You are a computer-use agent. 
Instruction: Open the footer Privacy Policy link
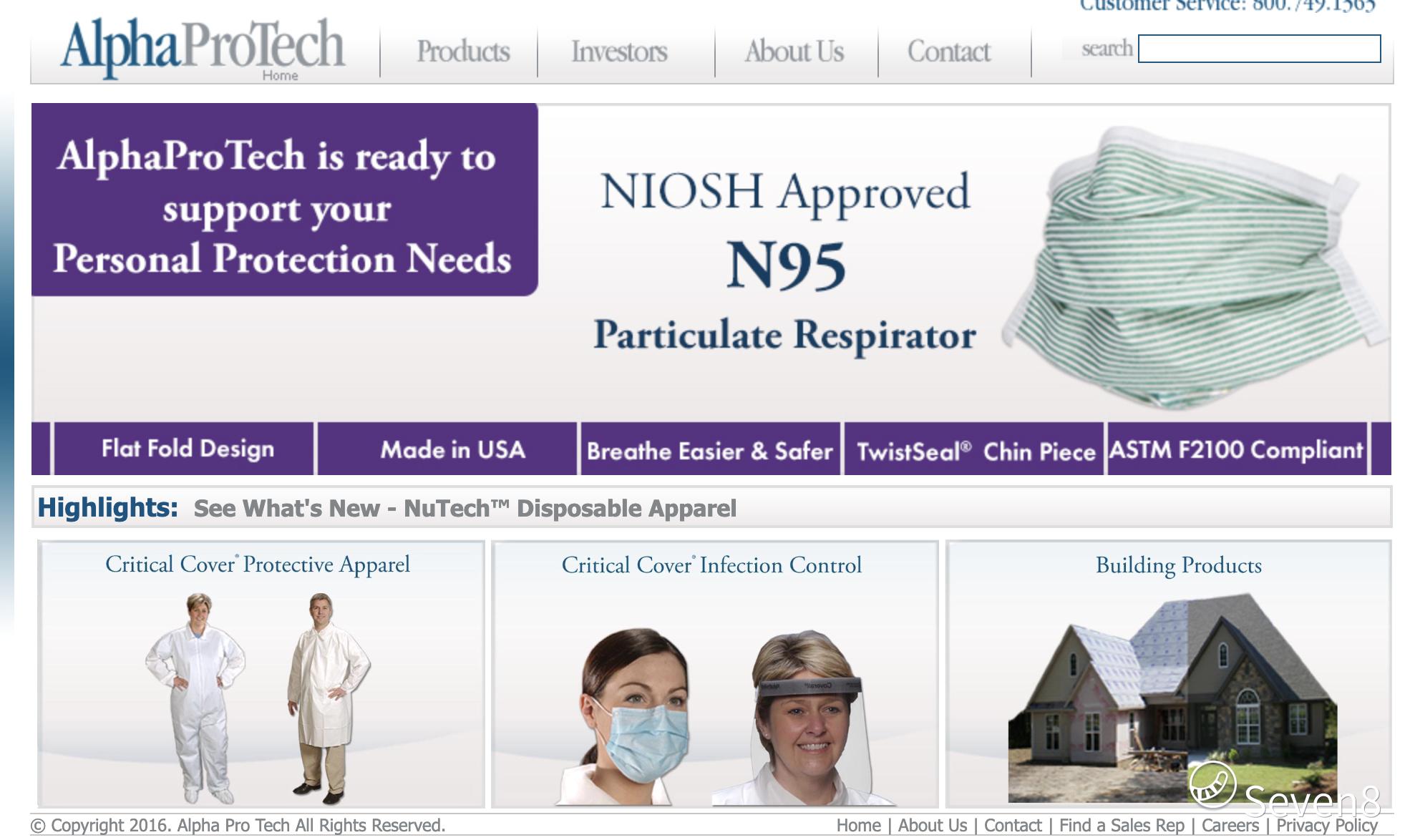coord(1326,825)
